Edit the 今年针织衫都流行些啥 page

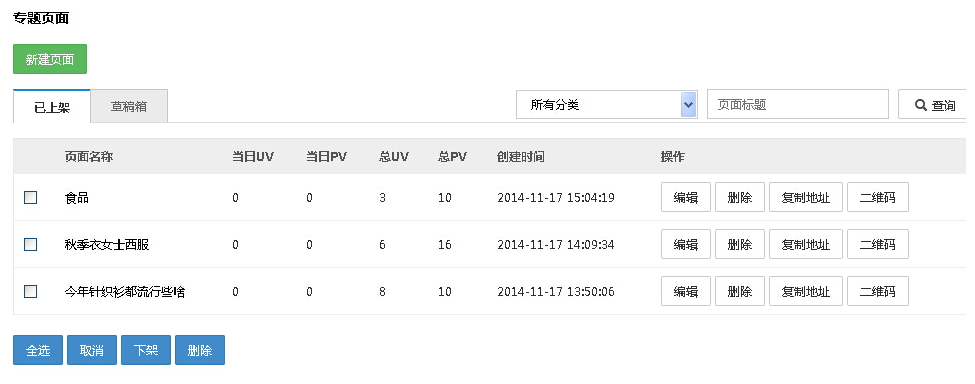click(685, 291)
